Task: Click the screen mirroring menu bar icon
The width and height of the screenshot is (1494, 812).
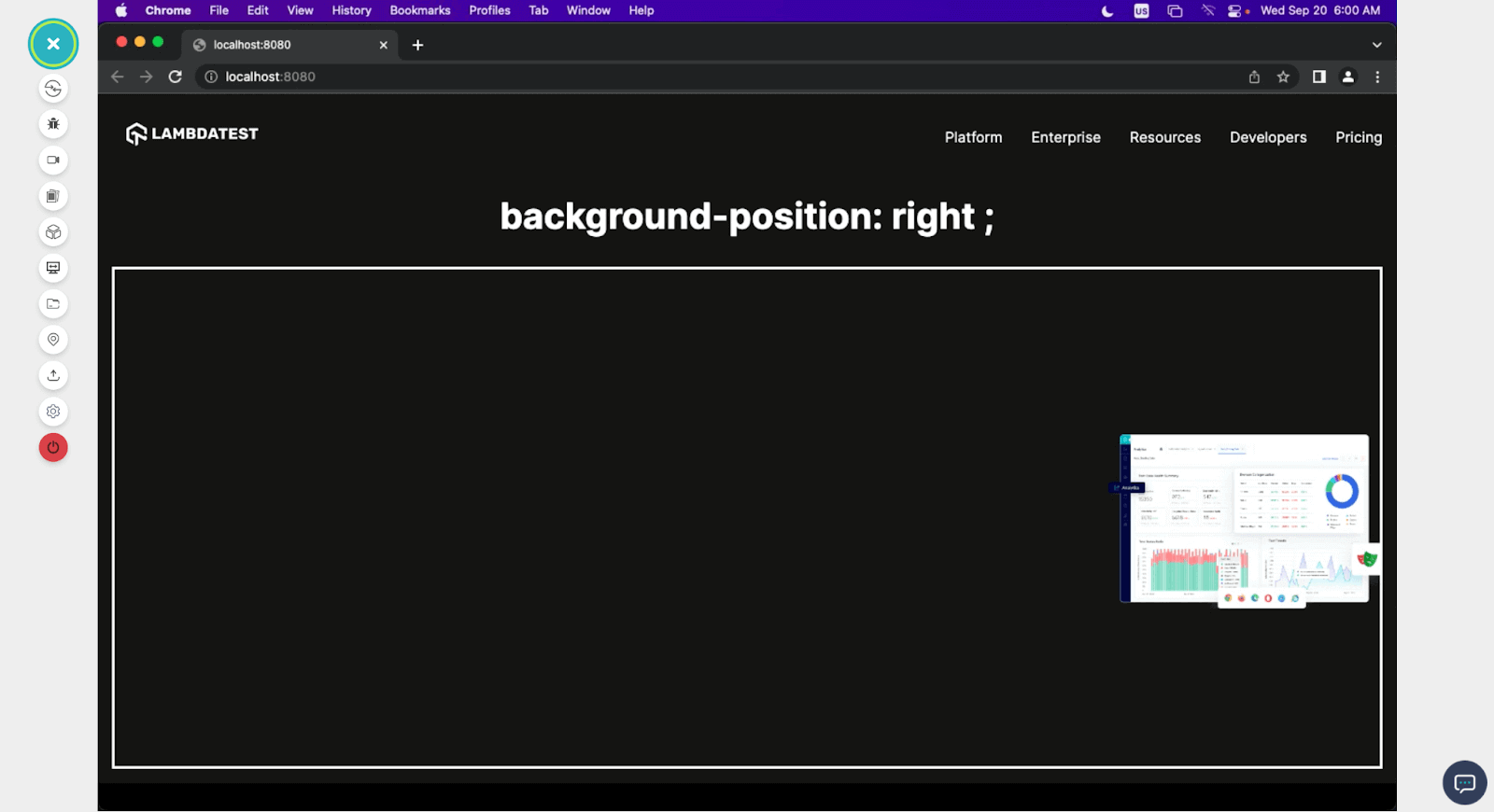Action: [1175, 11]
